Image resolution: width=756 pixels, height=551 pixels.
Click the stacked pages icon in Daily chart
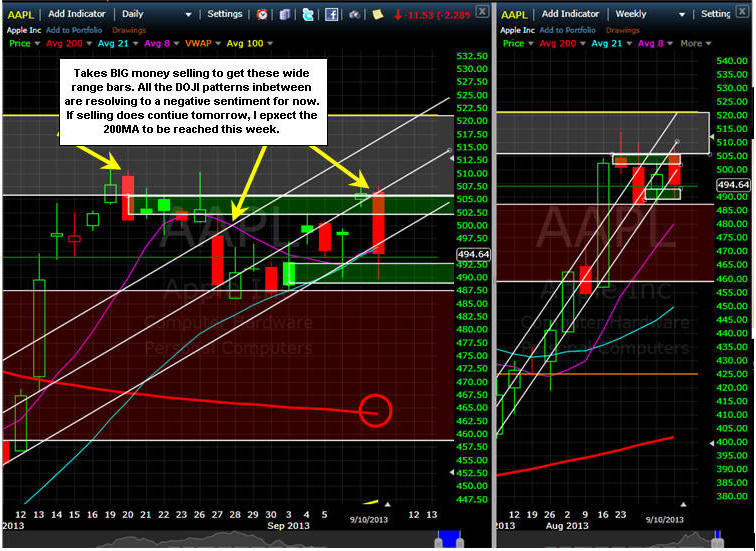point(285,14)
